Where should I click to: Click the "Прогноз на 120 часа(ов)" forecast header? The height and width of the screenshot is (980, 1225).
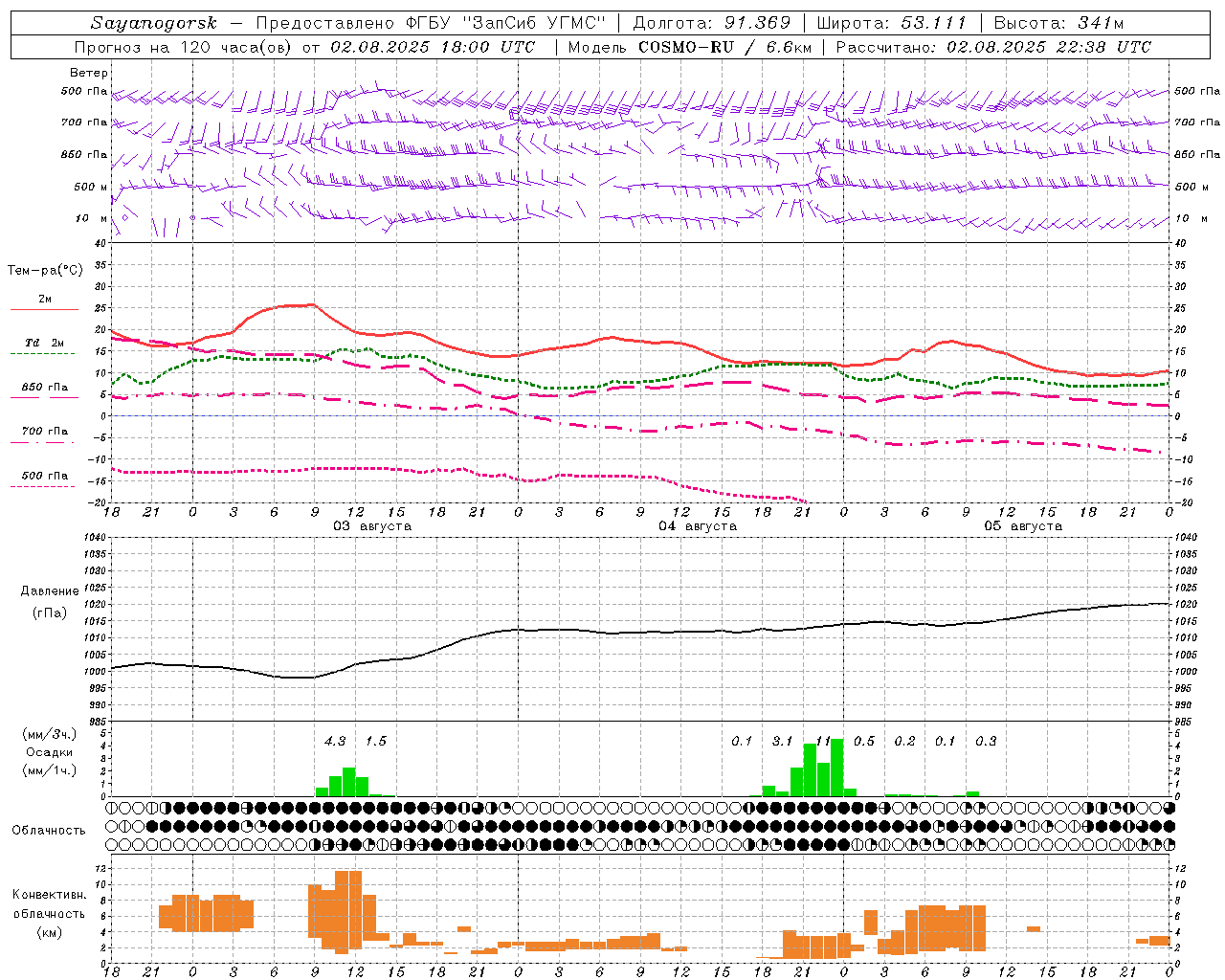pos(184,47)
